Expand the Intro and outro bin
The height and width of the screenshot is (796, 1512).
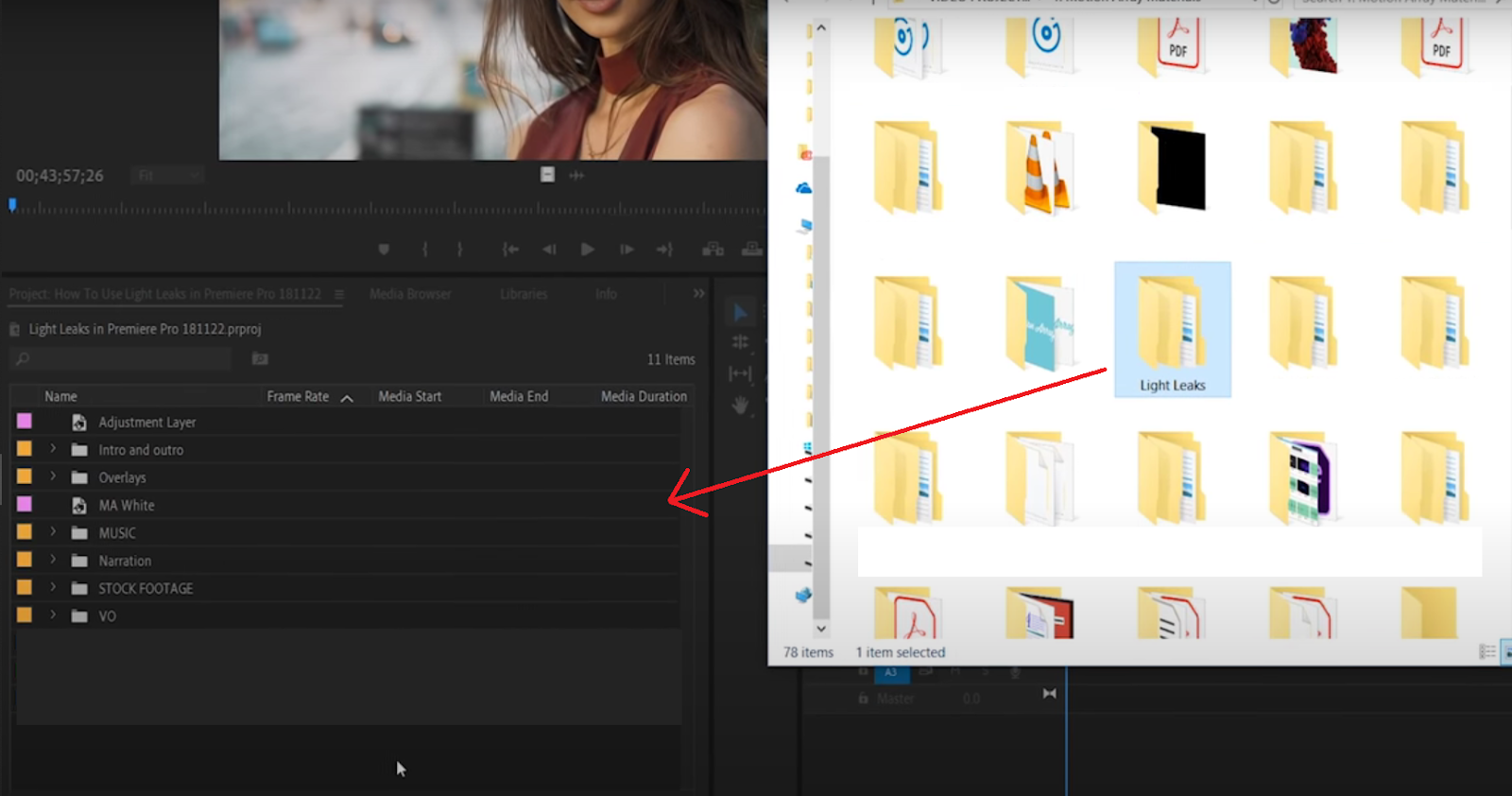(53, 449)
